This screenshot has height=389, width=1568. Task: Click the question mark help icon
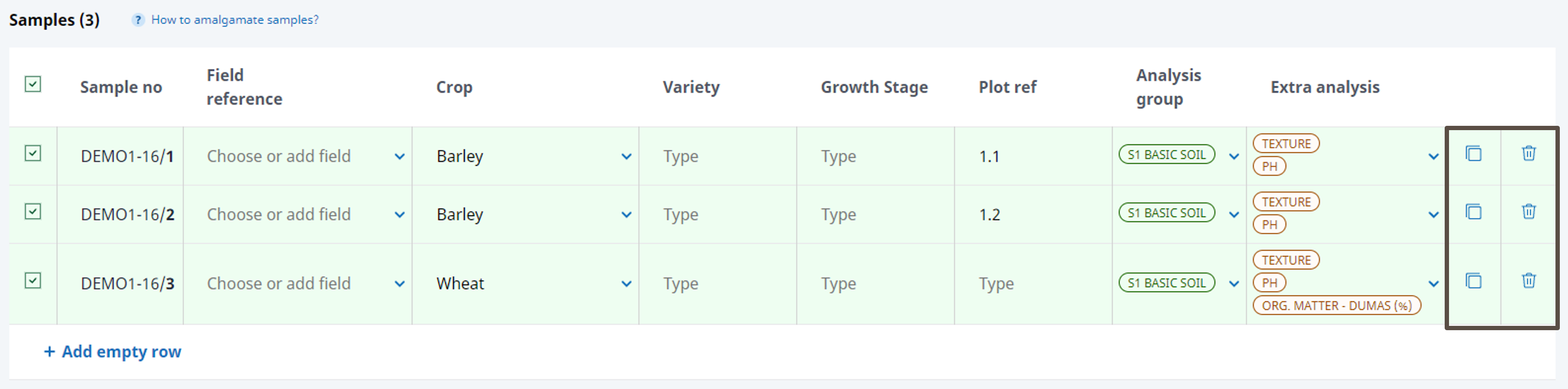click(138, 20)
